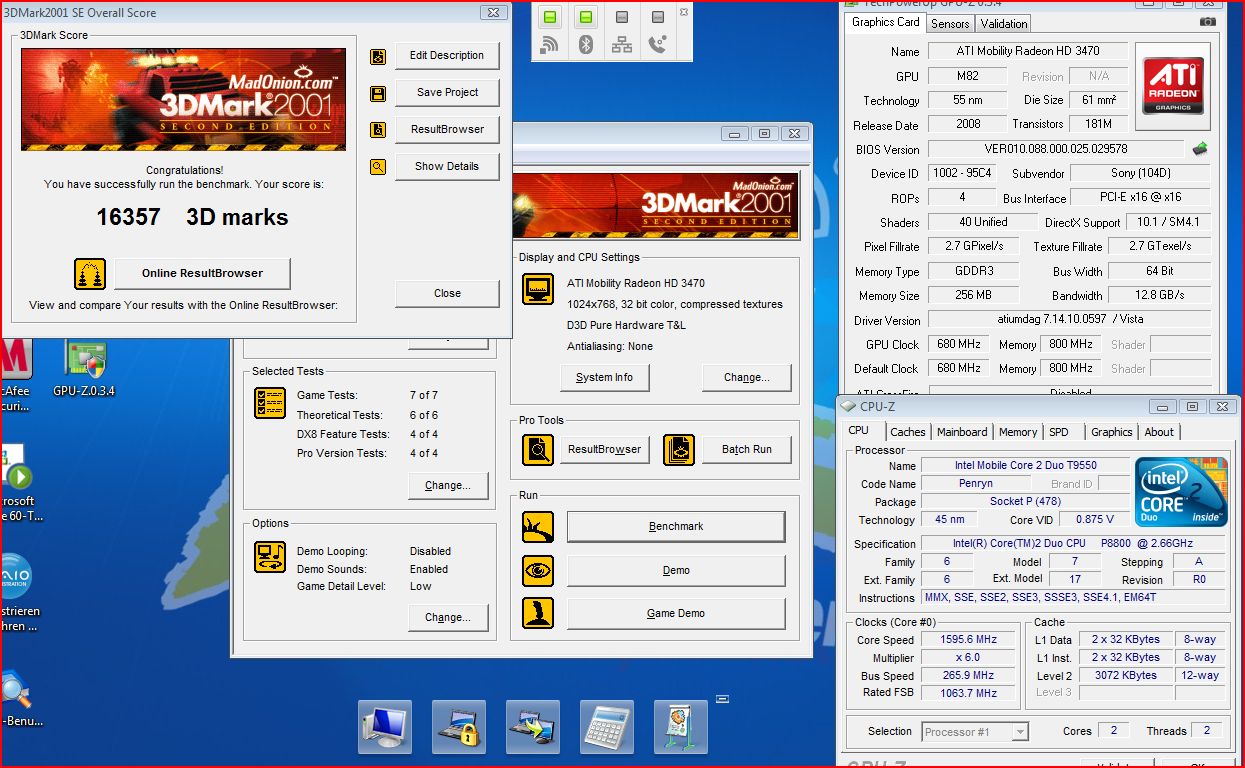Image resolution: width=1245 pixels, height=768 pixels.
Task: Toggle the Bluetooth green switch
Action: coord(586,17)
